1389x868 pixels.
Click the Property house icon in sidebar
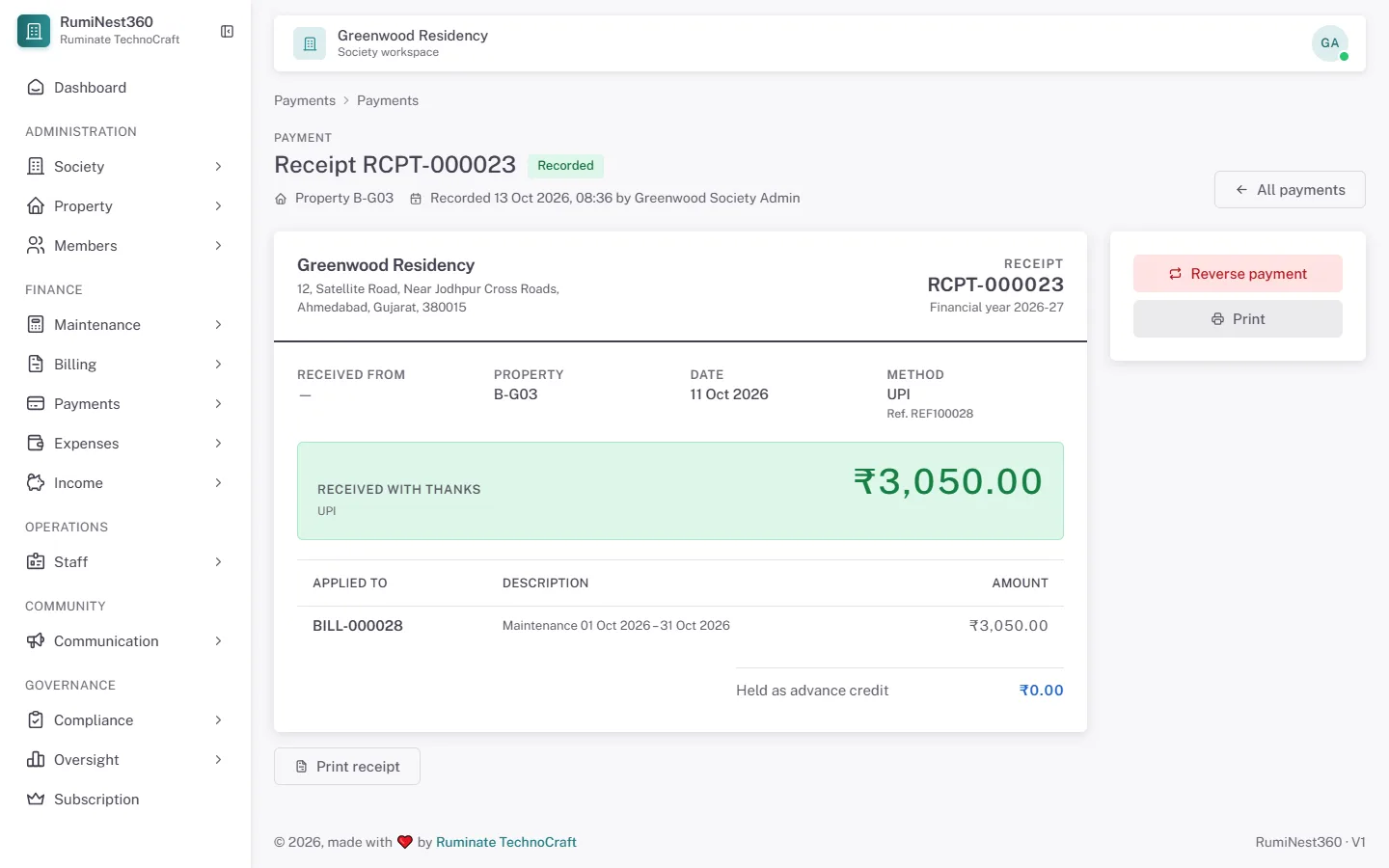point(36,206)
